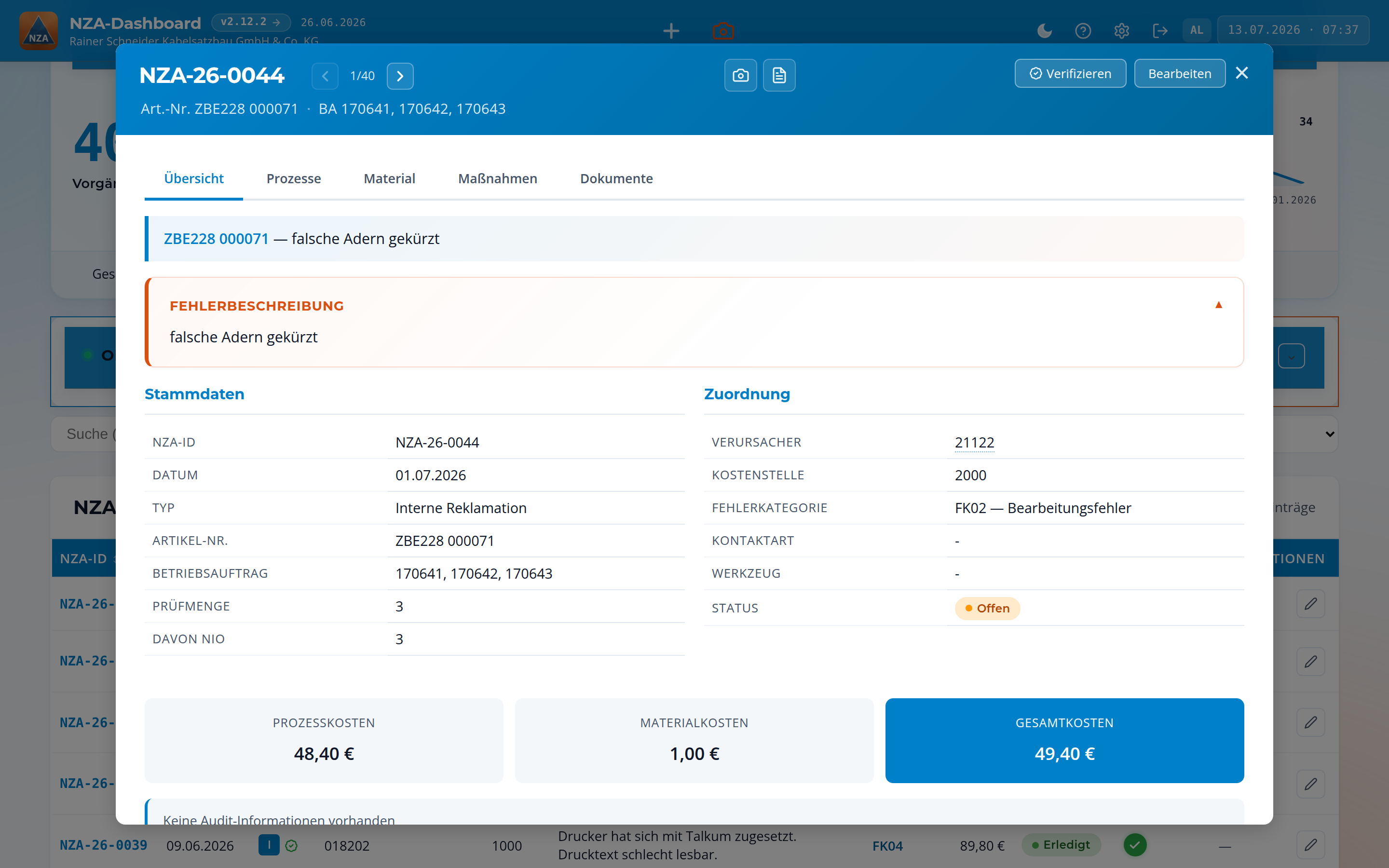
Task: Open the Dokumente tab
Action: coord(616,178)
